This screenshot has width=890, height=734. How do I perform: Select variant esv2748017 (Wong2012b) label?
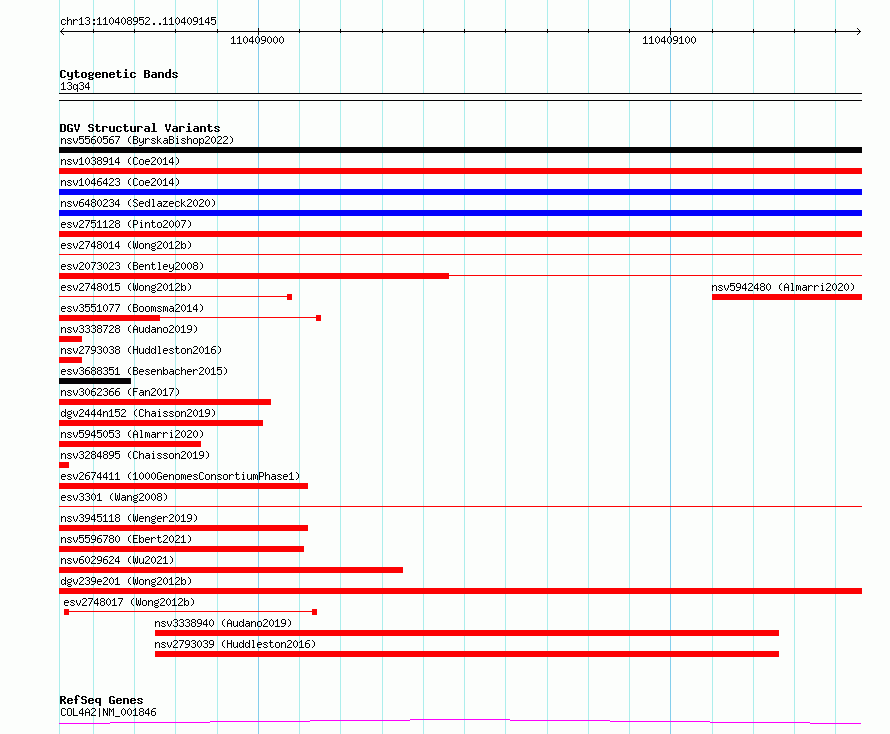(129, 602)
